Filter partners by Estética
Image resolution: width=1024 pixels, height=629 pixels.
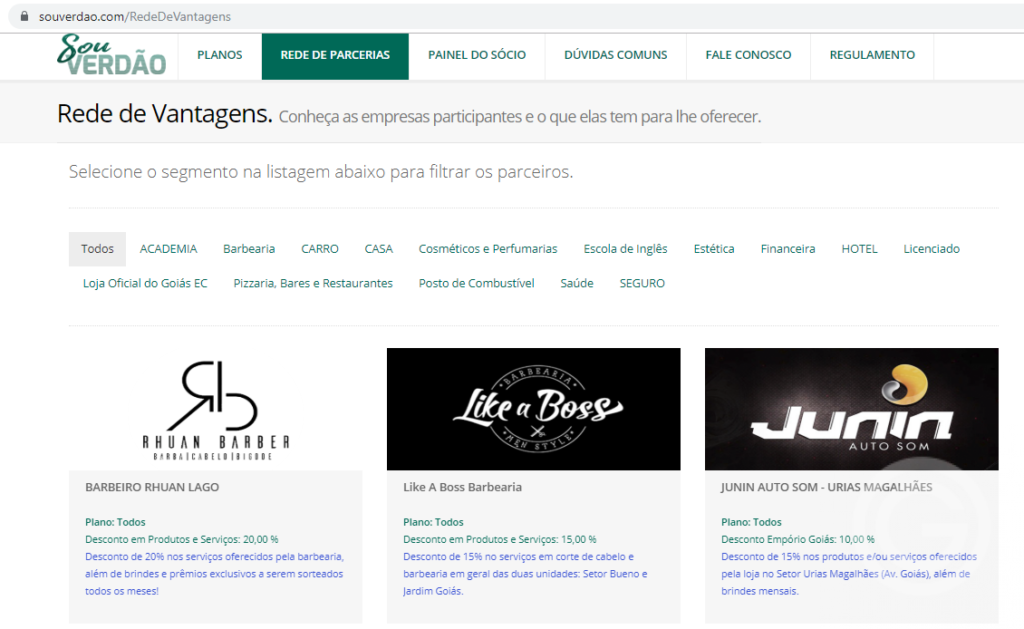[x=714, y=249]
